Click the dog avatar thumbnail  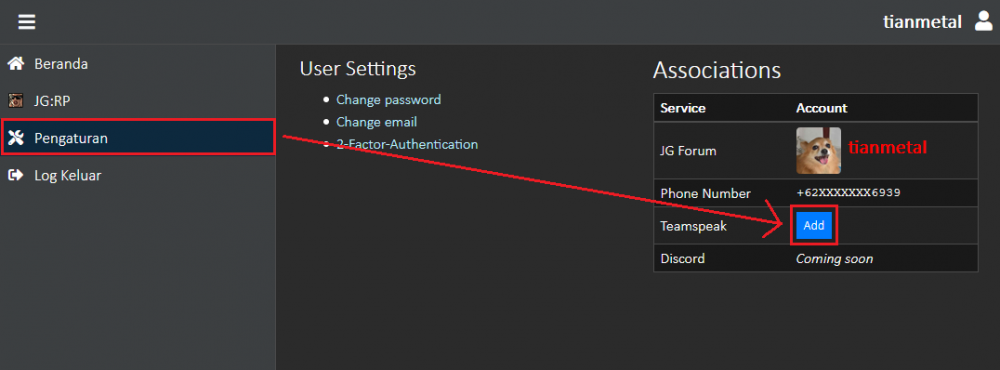pos(818,151)
